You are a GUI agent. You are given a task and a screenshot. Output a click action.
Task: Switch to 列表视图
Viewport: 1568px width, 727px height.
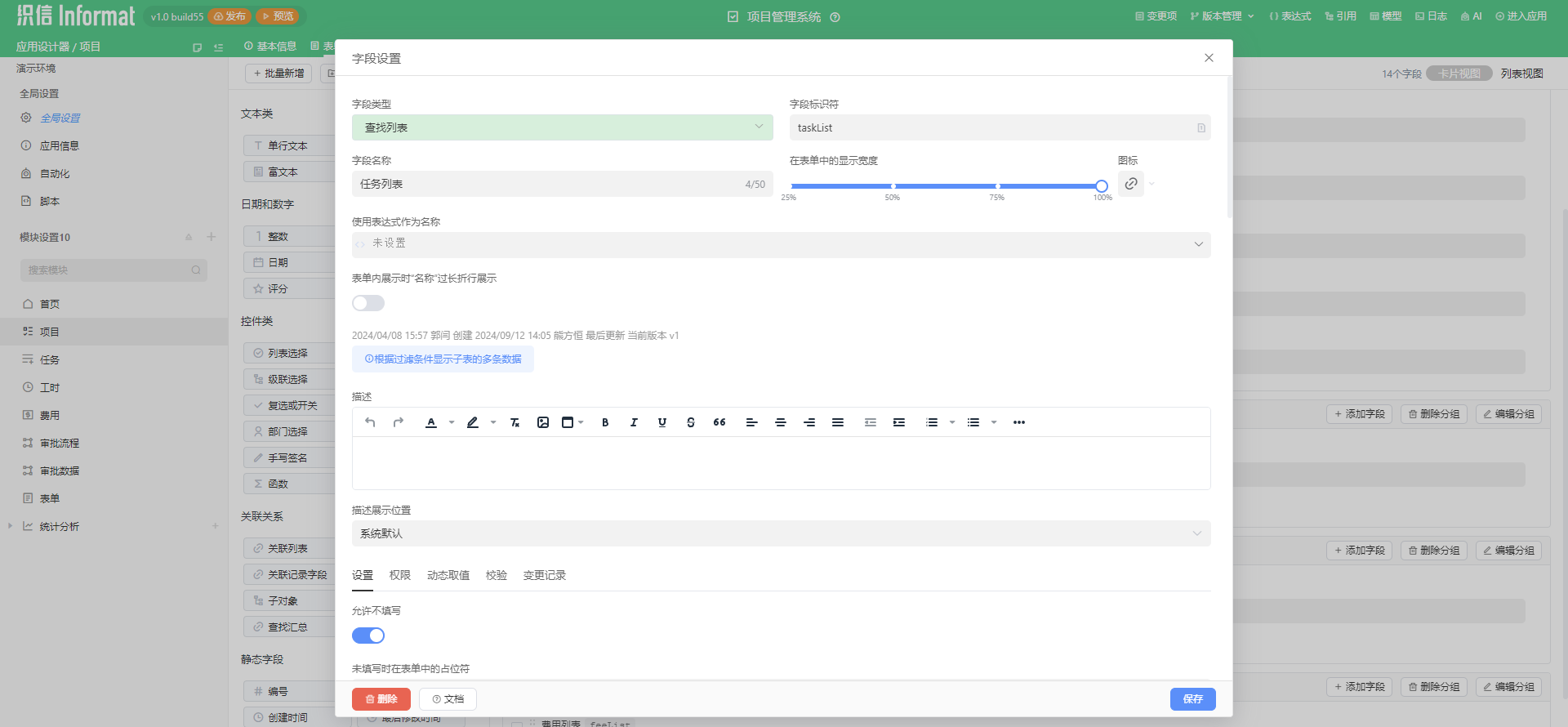click(1521, 74)
